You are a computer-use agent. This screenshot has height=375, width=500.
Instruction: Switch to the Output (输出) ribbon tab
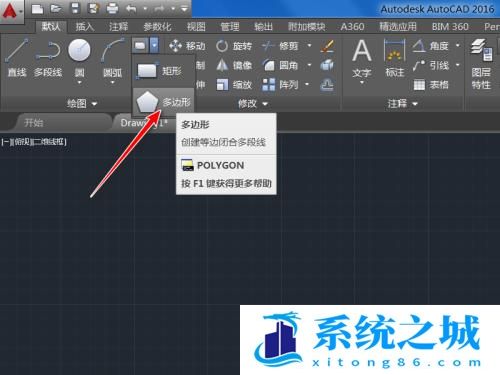pyautogui.click(x=263, y=27)
